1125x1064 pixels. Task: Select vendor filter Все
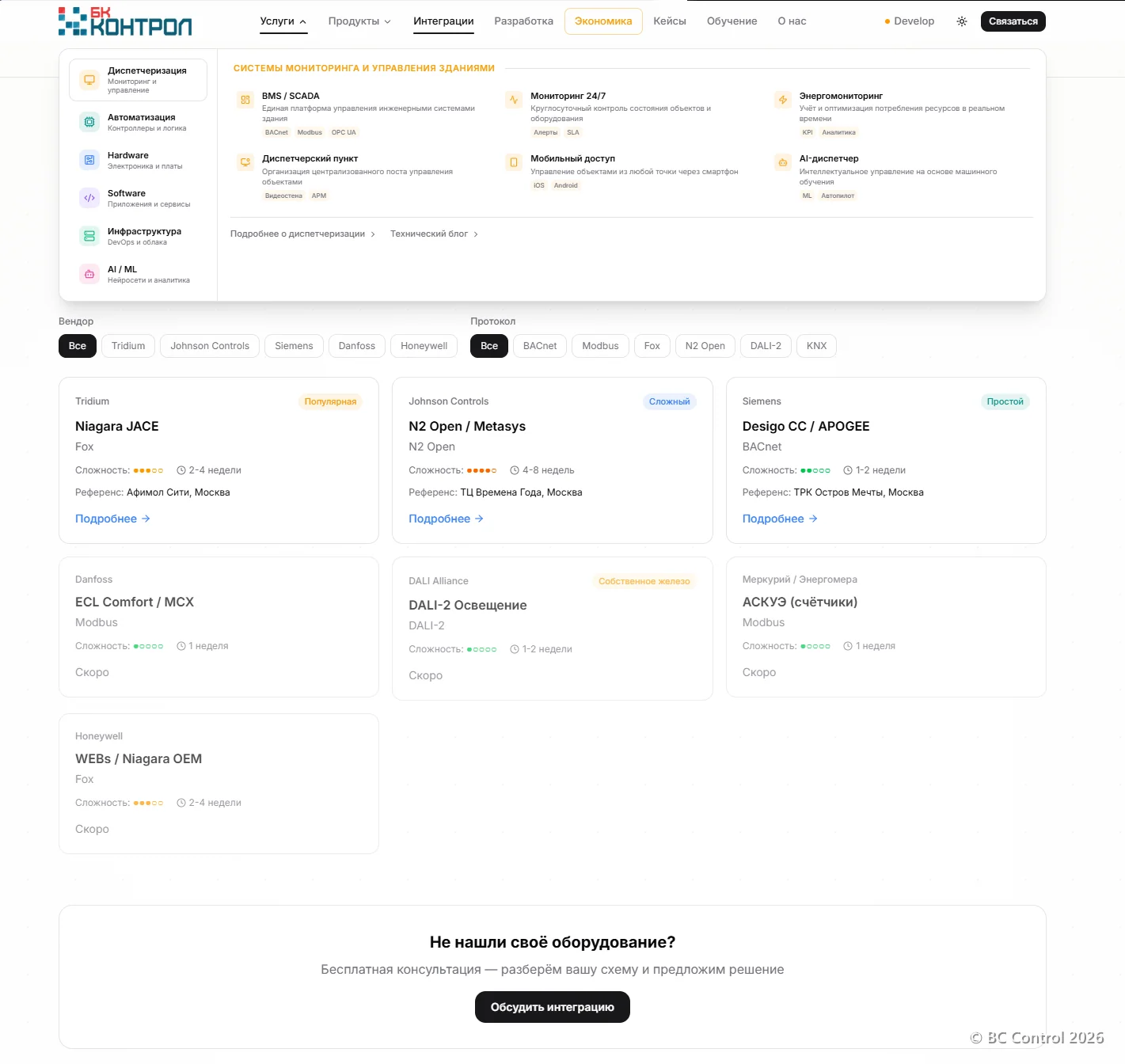pyautogui.click(x=78, y=346)
